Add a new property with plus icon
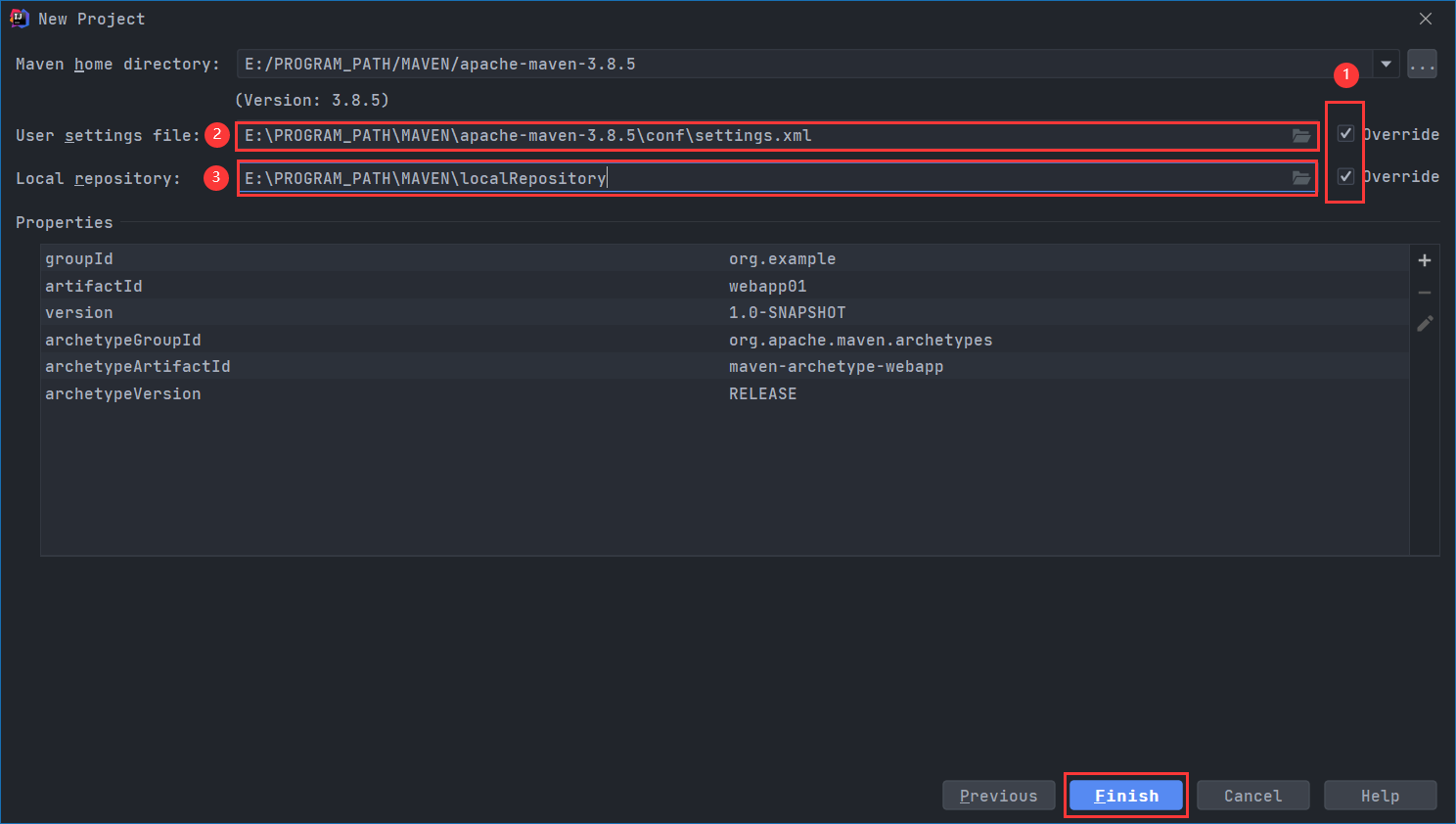1456x824 pixels. coord(1425,260)
